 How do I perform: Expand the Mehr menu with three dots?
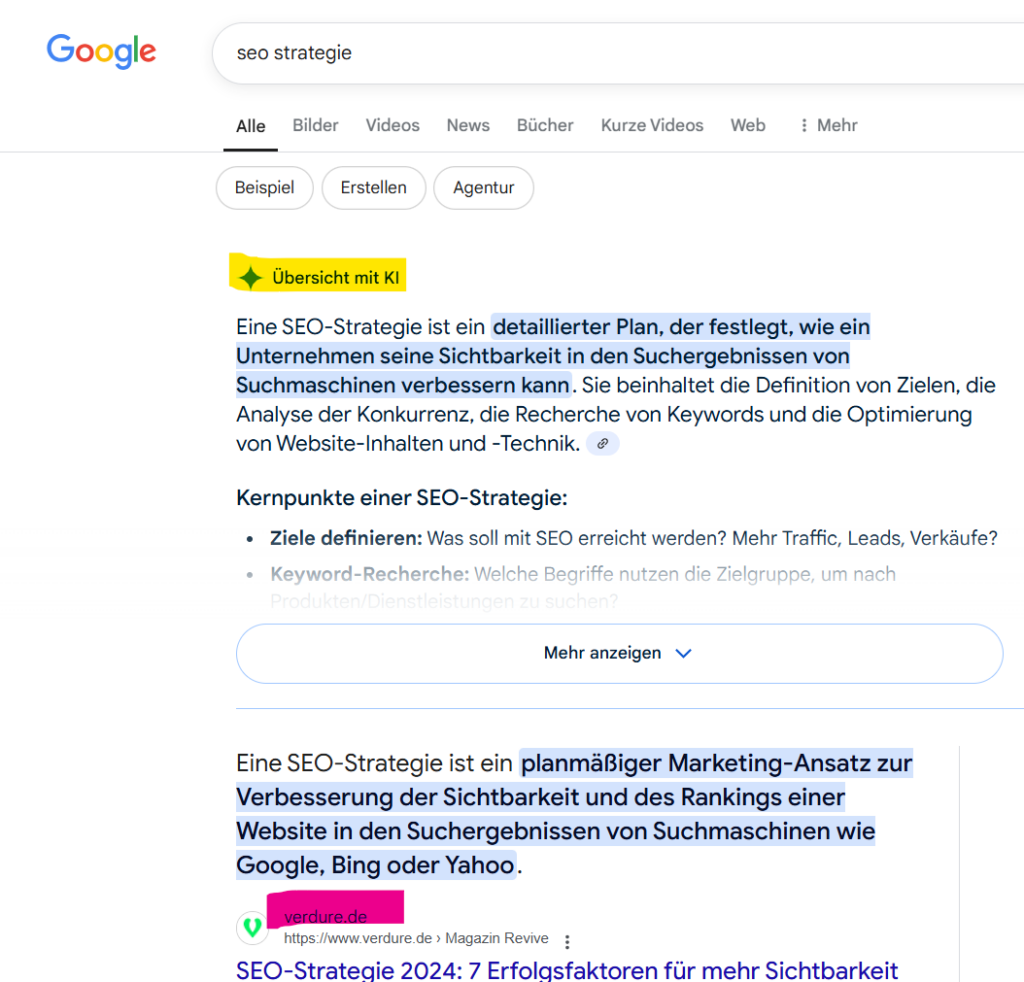pos(828,126)
